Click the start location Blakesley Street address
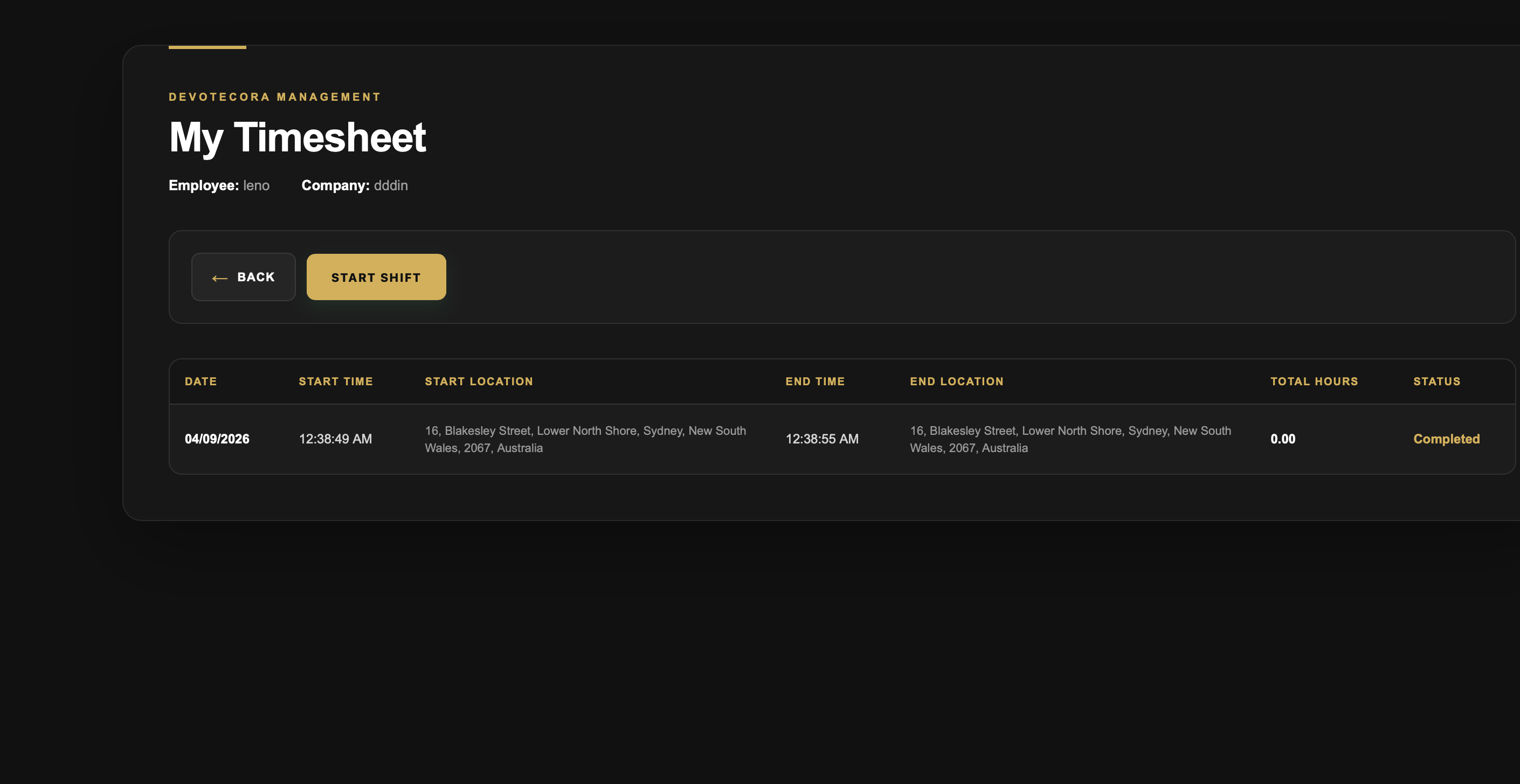The height and width of the screenshot is (784, 1520). [x=585, y=440]
